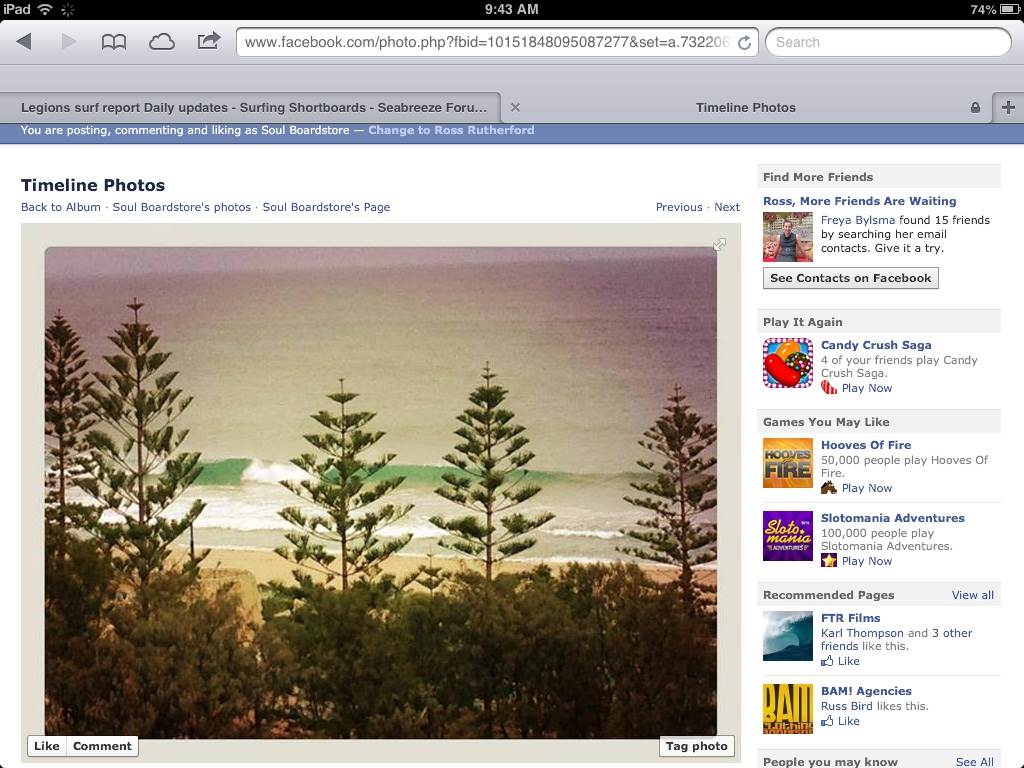Viewport: 1024px width, 768px height.
Task: Switch to Legions surf report tab
Action: [x=254, y=107]
